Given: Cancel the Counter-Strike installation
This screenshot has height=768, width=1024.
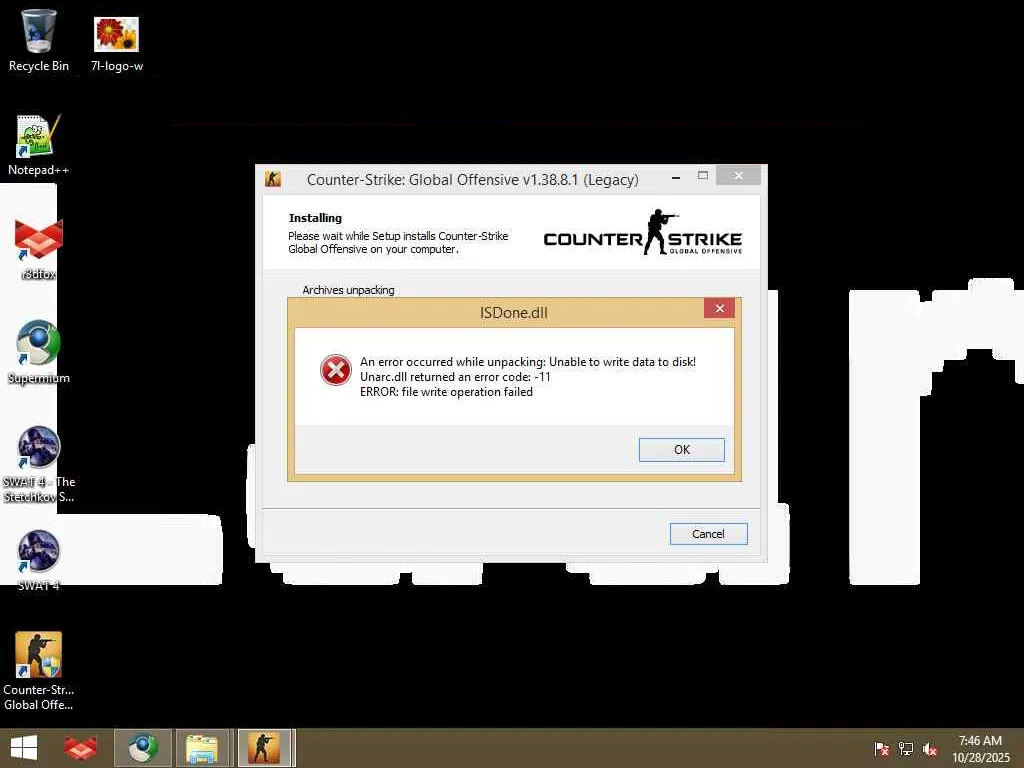Looking at the screenshot, I should (709, 534).
